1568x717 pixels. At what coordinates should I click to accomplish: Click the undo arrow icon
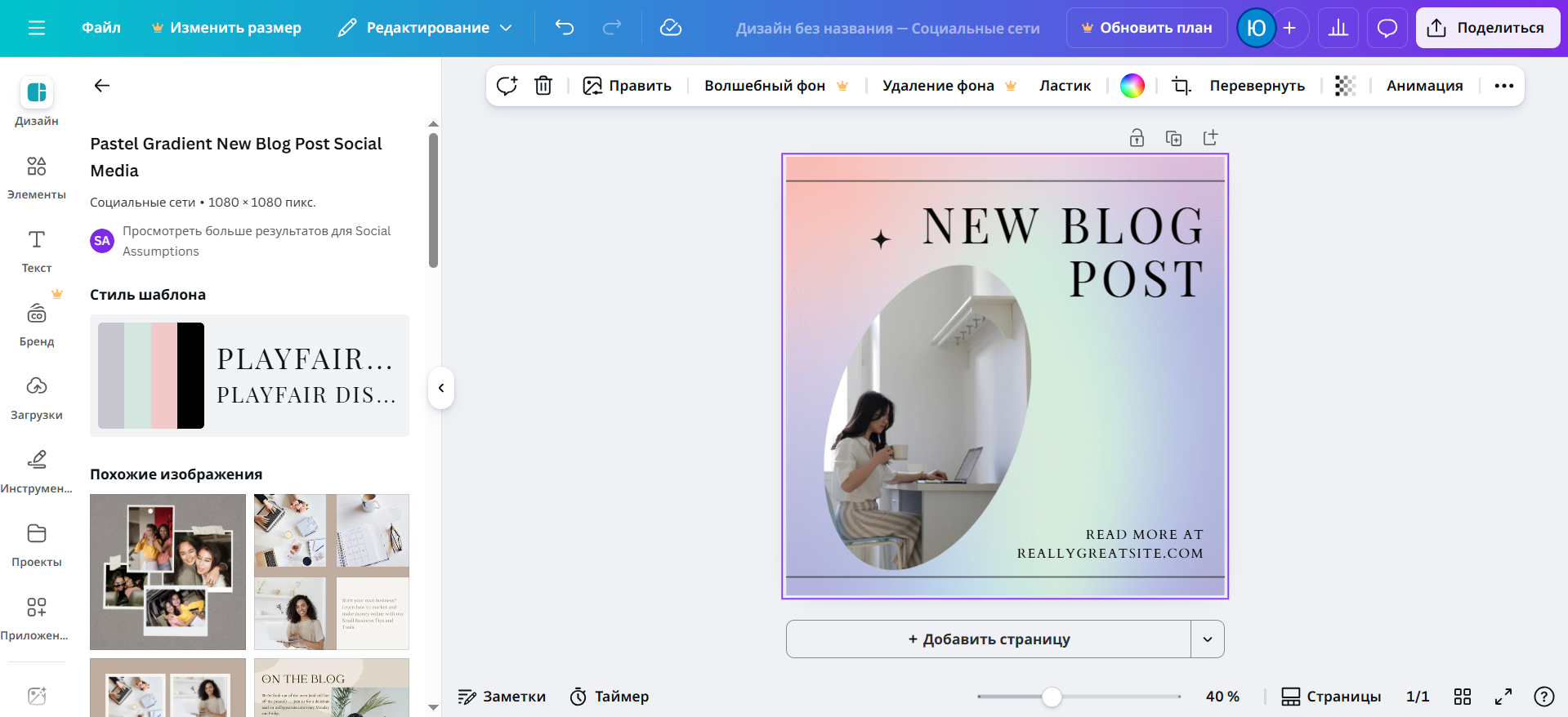coord(565,28)
